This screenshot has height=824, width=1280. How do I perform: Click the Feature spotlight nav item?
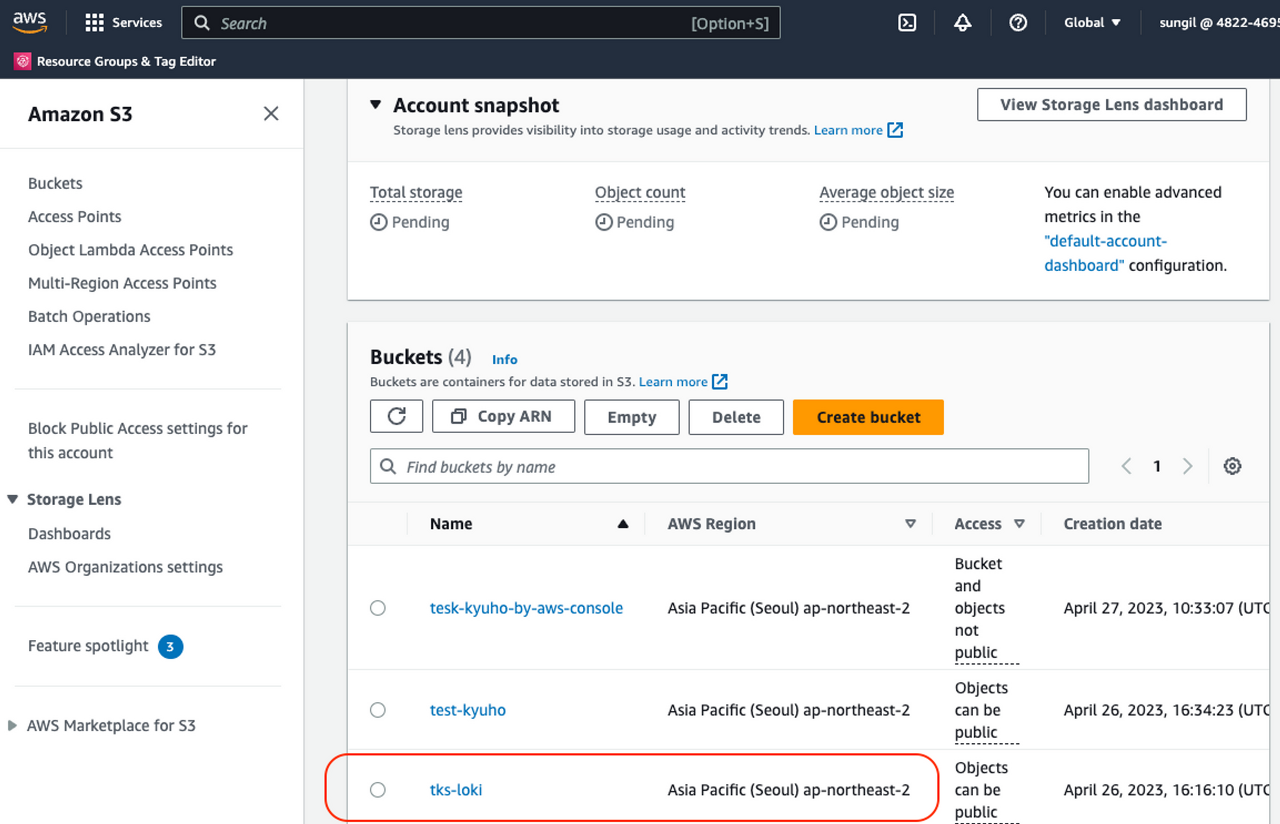[x=88, y=646]
